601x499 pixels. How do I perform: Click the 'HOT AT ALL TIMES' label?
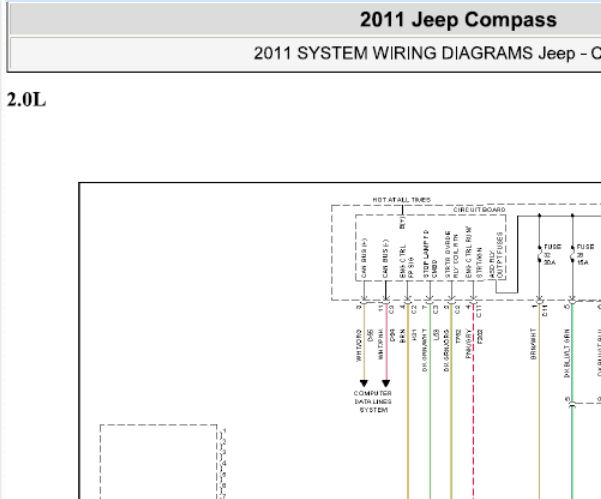(402, 200)
